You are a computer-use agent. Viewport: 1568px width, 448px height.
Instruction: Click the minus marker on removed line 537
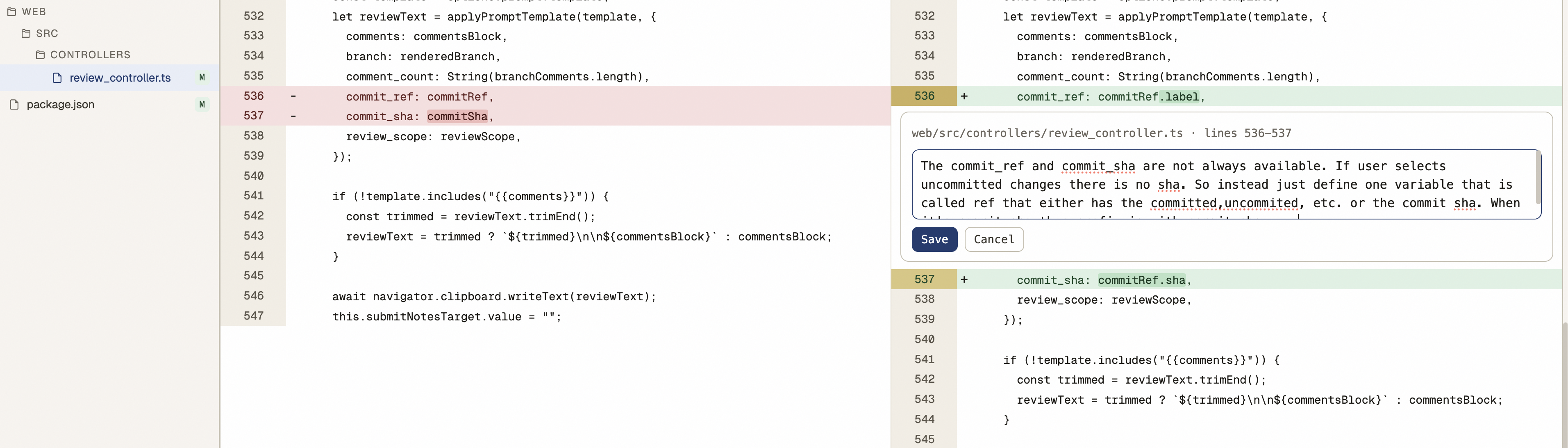tap(293, 116)
